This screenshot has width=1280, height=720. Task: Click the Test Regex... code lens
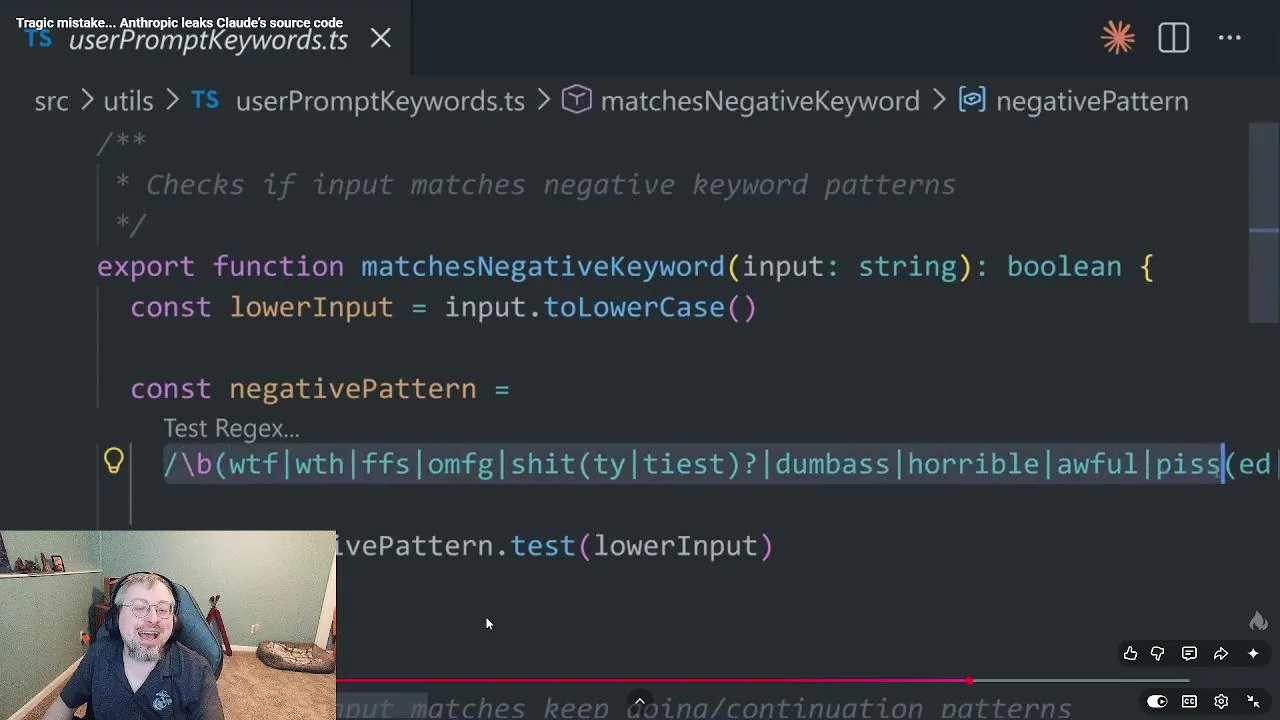point(231,428)
